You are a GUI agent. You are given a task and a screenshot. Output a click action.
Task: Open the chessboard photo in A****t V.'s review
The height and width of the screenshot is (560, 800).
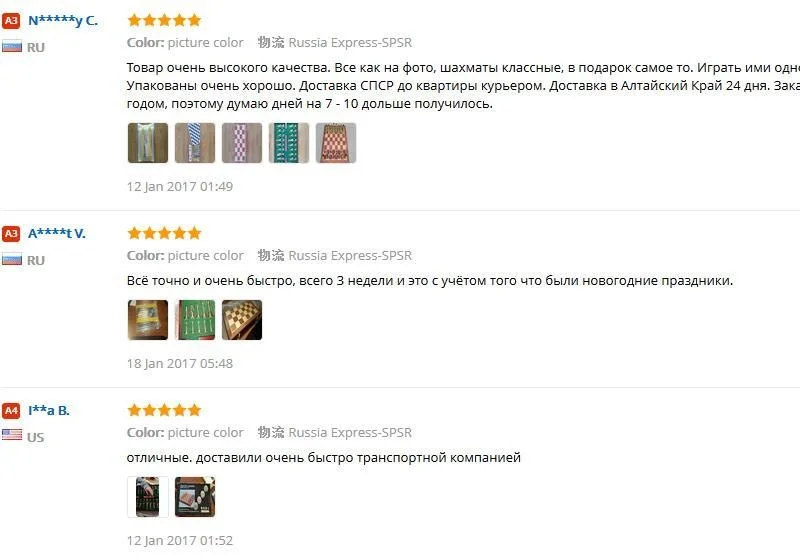point(242,320)
